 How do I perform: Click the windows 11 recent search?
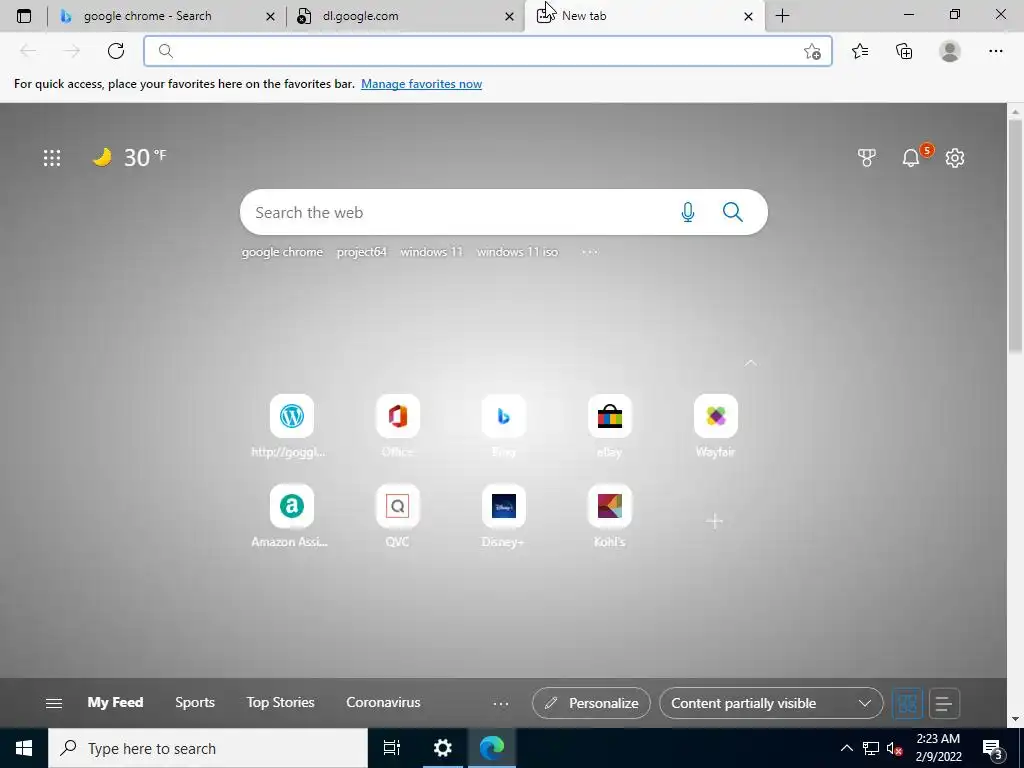click(x=431, y=252)
